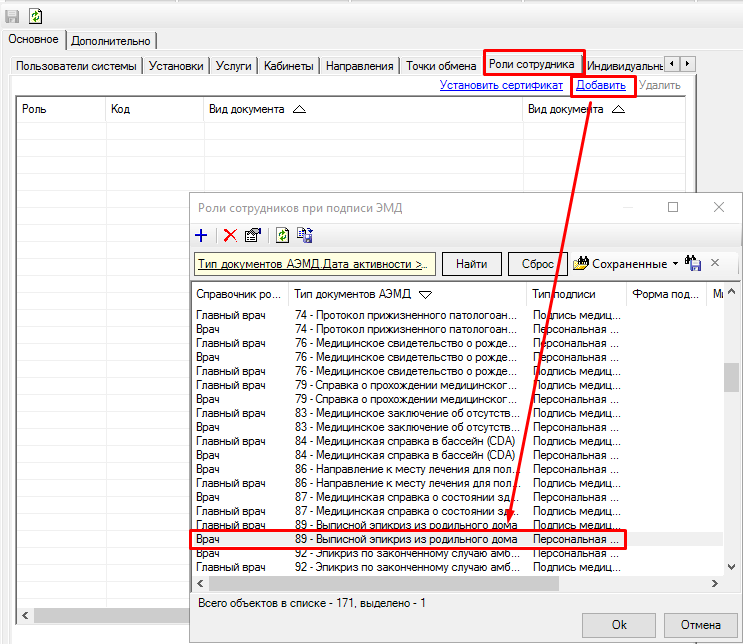This screenshot has width=743, height=644.
Task: Switch to the Дополнительно tab
Action: (x=111, y=41)
